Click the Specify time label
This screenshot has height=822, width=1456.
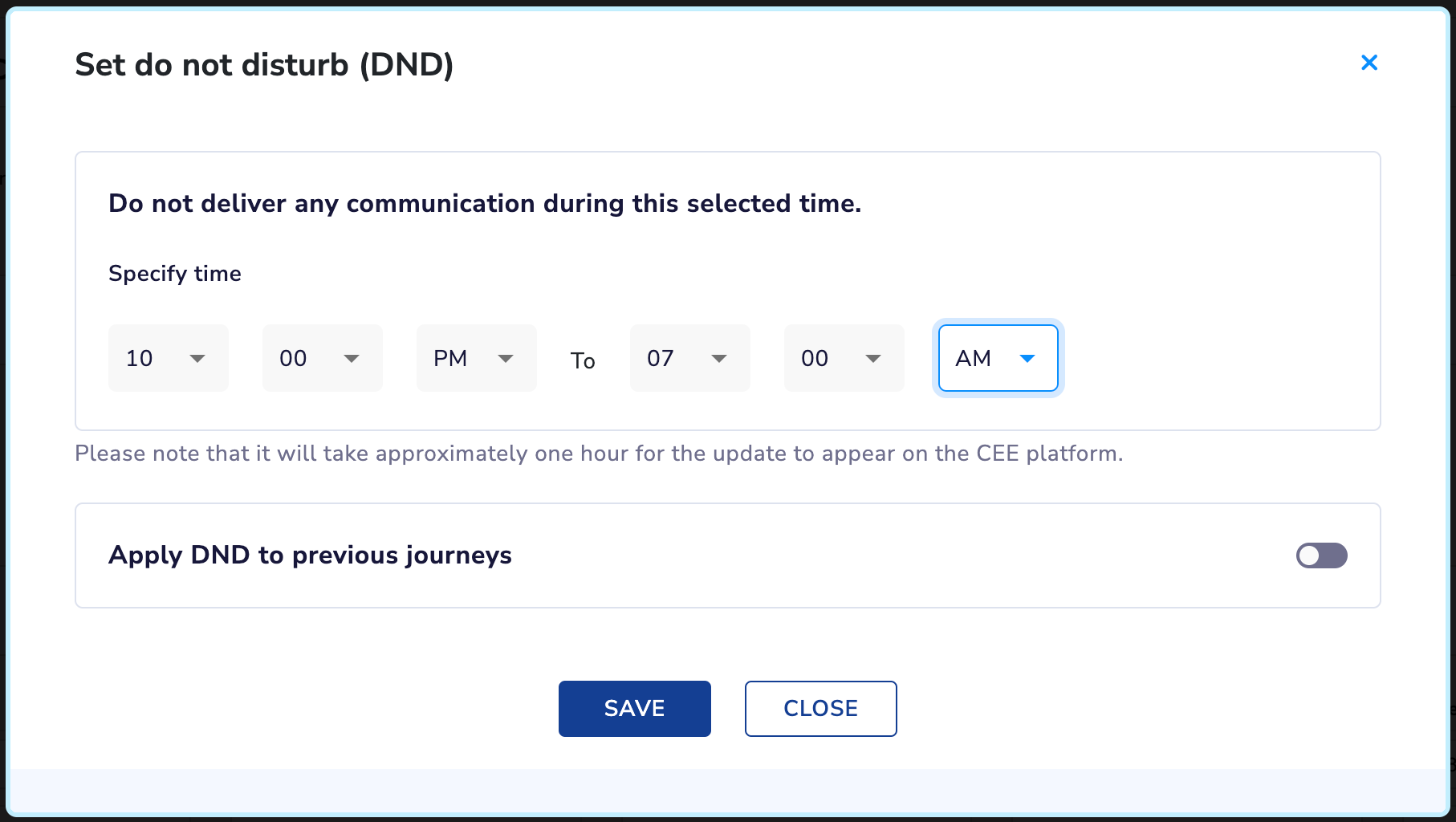coord(175,274)
